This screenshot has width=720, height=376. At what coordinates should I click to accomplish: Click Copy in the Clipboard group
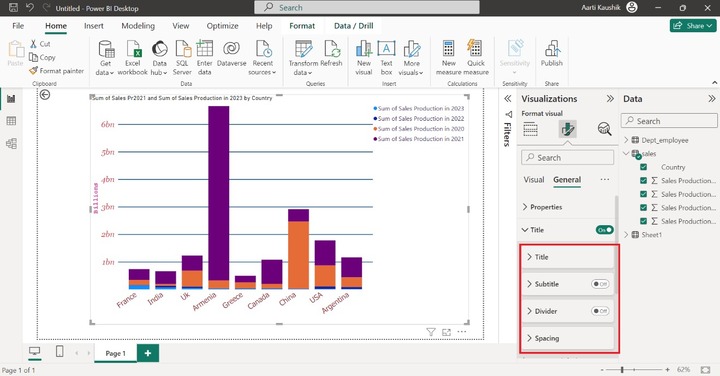(42, 57)
